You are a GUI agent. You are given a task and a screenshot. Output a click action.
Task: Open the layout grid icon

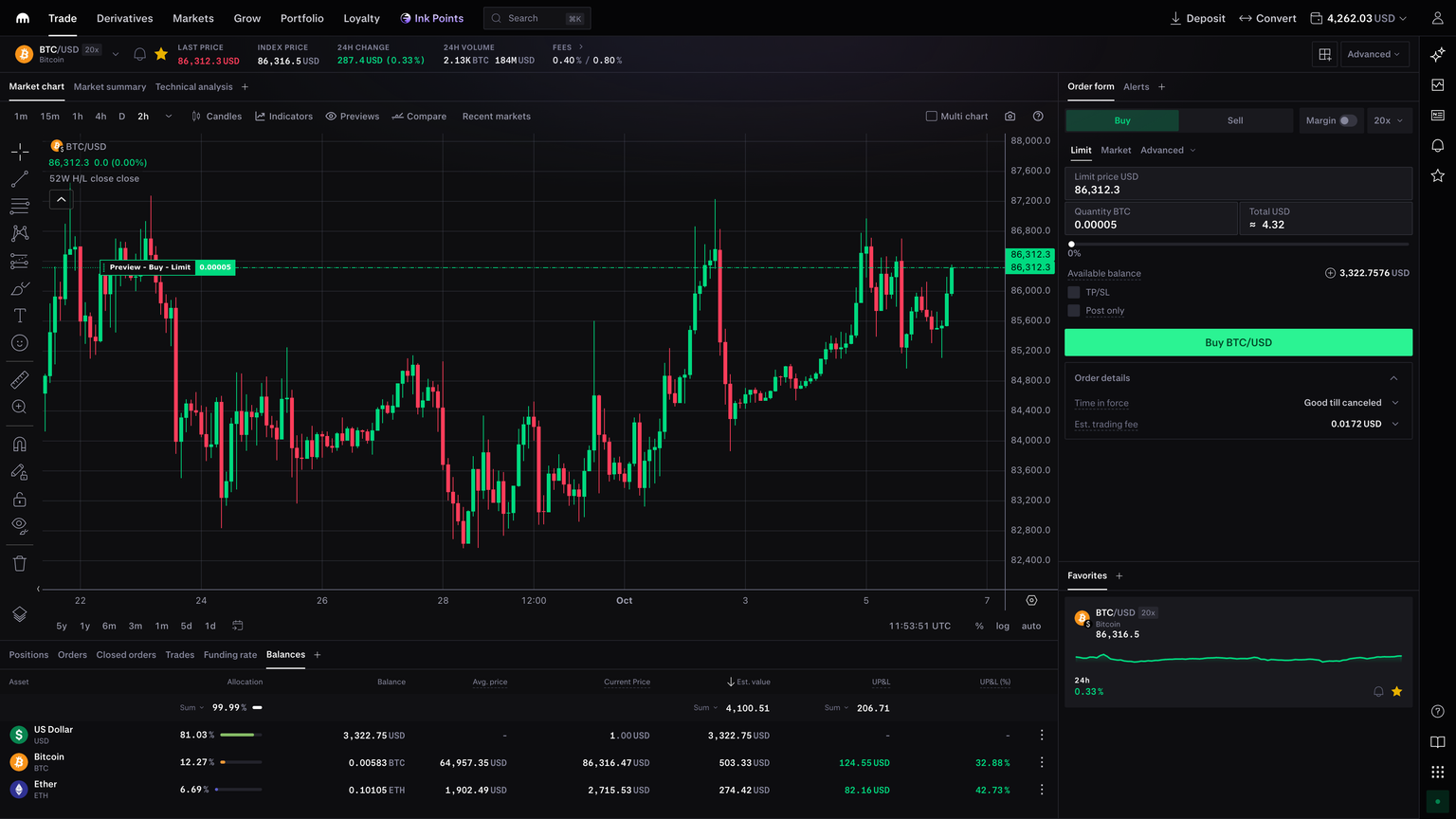[1325, 54]
